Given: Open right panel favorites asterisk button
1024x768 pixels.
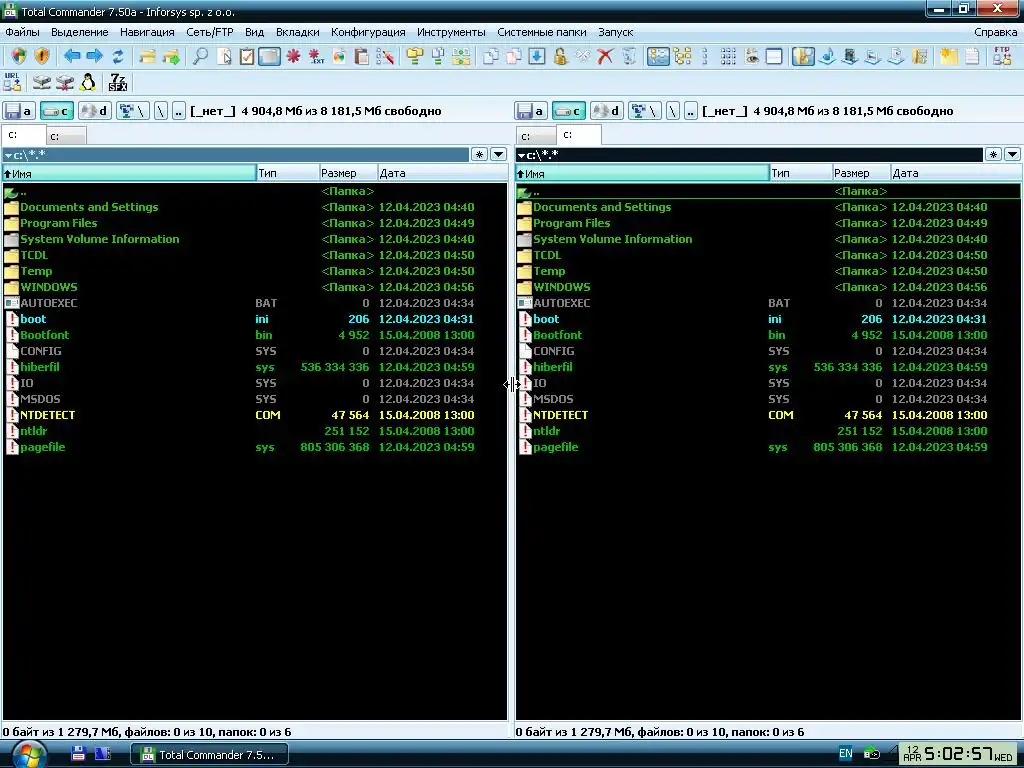Looking at the screenshot, I should 993,154.
